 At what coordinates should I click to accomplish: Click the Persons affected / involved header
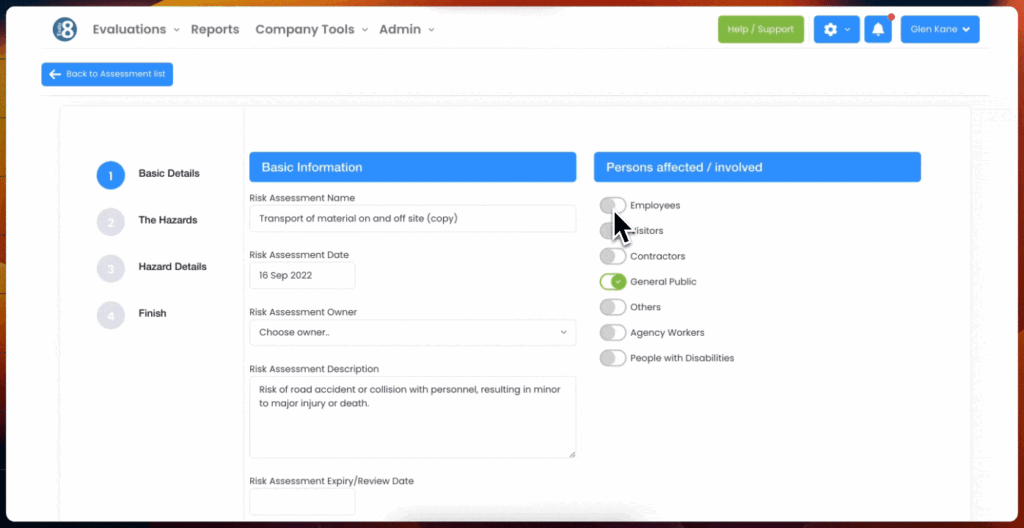point(758,167)
